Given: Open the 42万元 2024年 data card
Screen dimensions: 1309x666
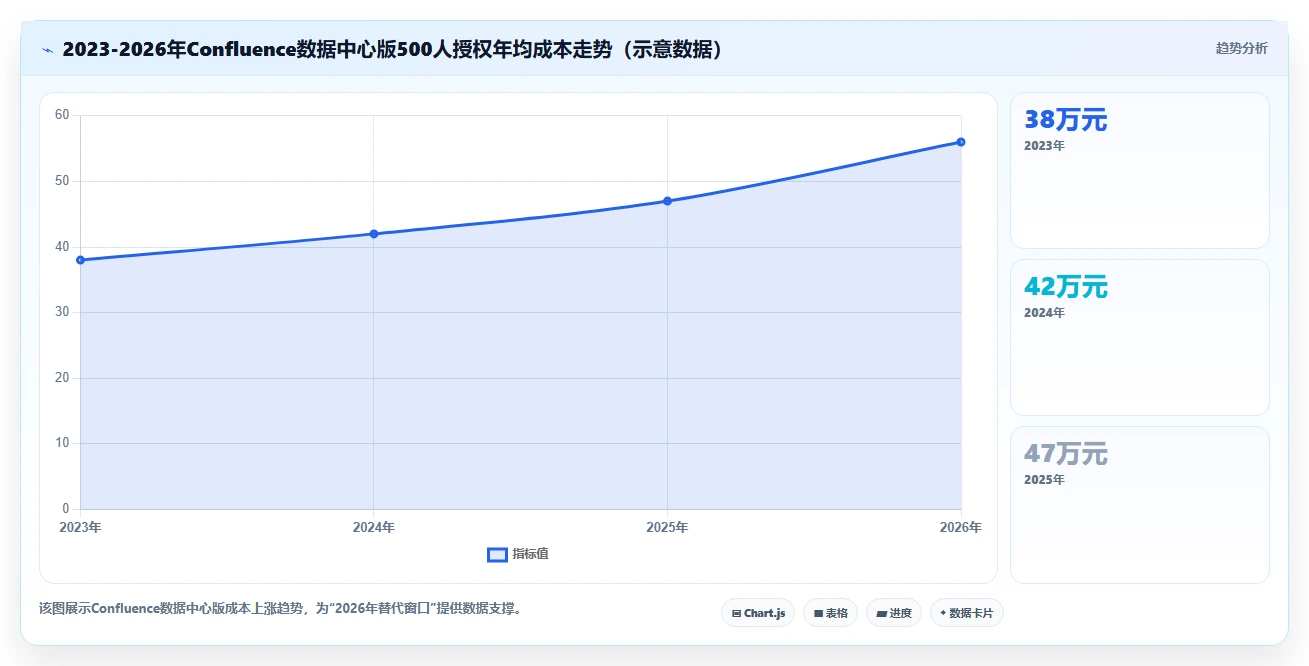Looking at the screenshot, I should coord(1140,337).
